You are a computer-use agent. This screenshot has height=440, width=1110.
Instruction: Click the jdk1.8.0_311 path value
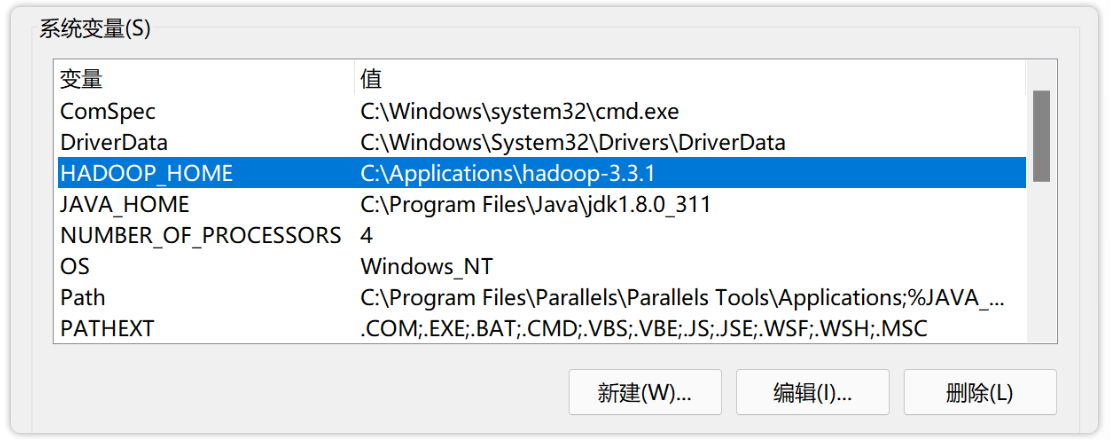(x=535, y=204)
